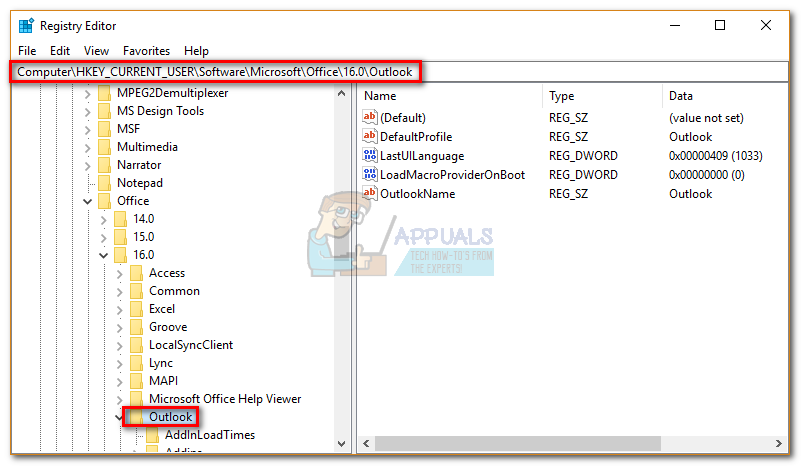Click the Excel folder icon

[x=136, y=309]
